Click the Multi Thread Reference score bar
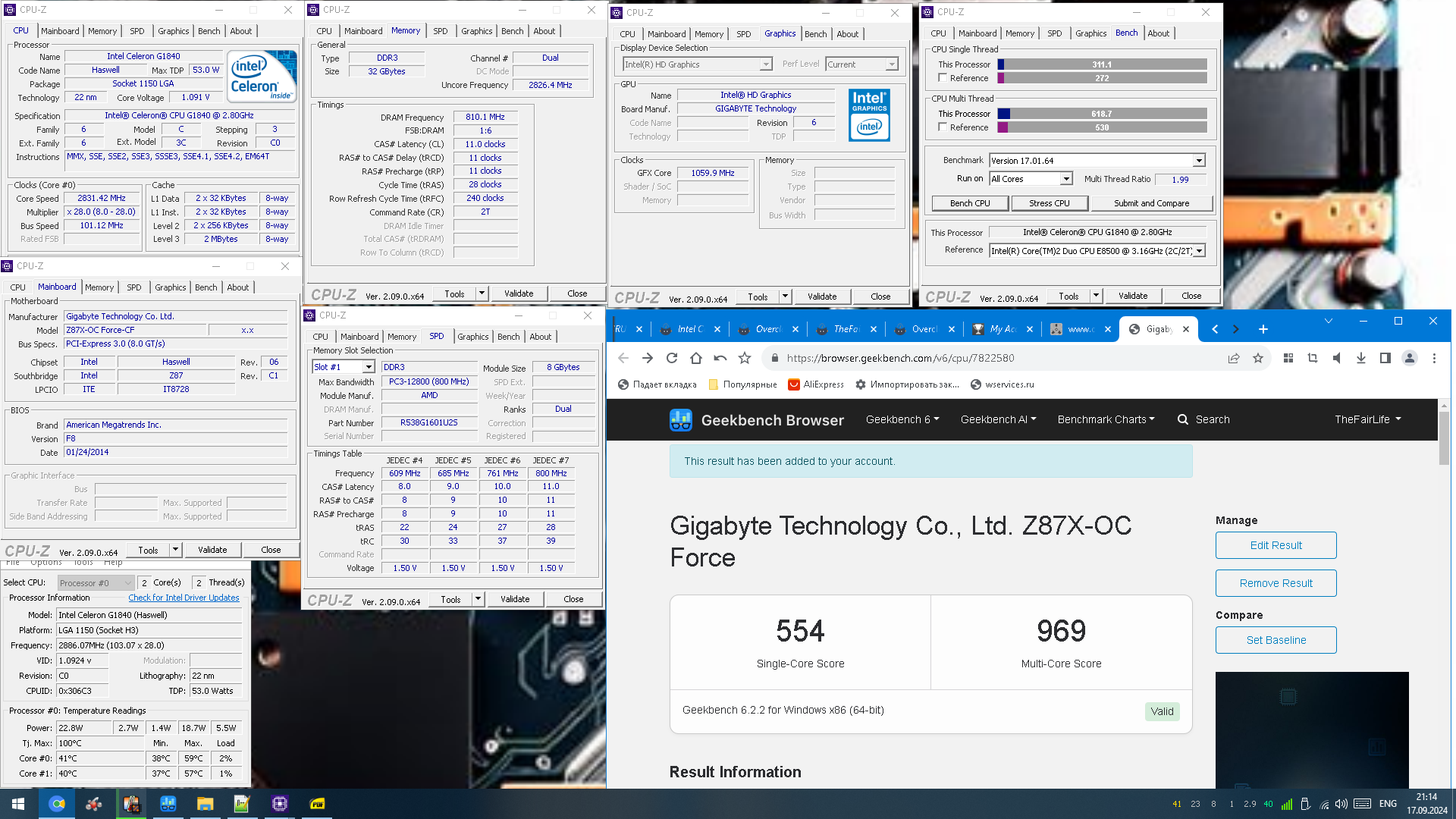This screenshot has width=1456, height=819. click(1102, 127)
